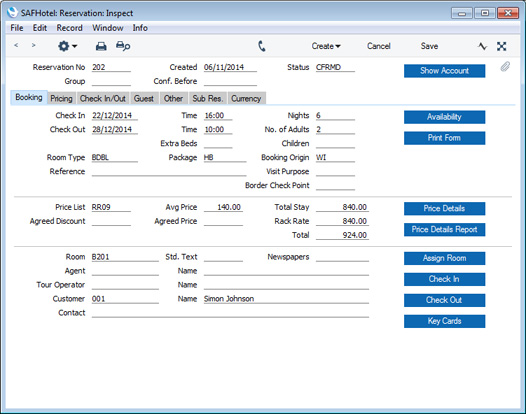Screen dimensions: 526x414
Task: Open the Record menu
Action: pyautogui.click(x=69, y=28)
